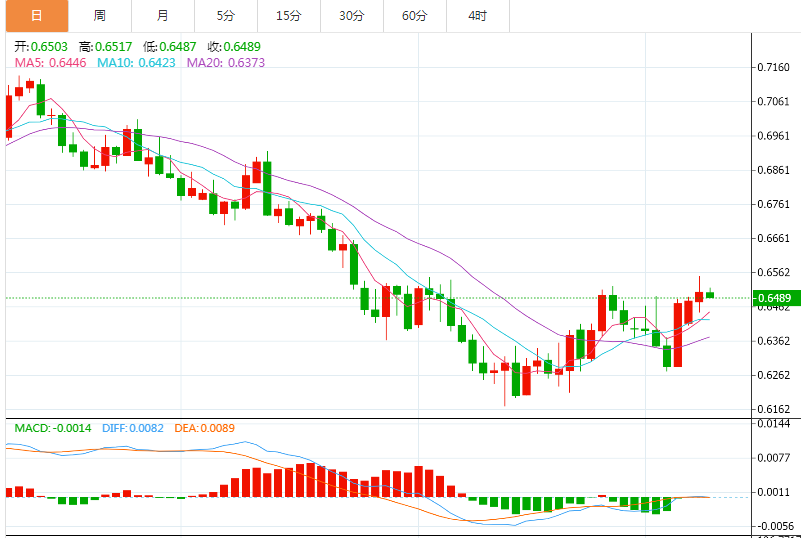801x538 pixels.
Task: Switch to the monthly 月 tab
Action: tap(163, 16)
